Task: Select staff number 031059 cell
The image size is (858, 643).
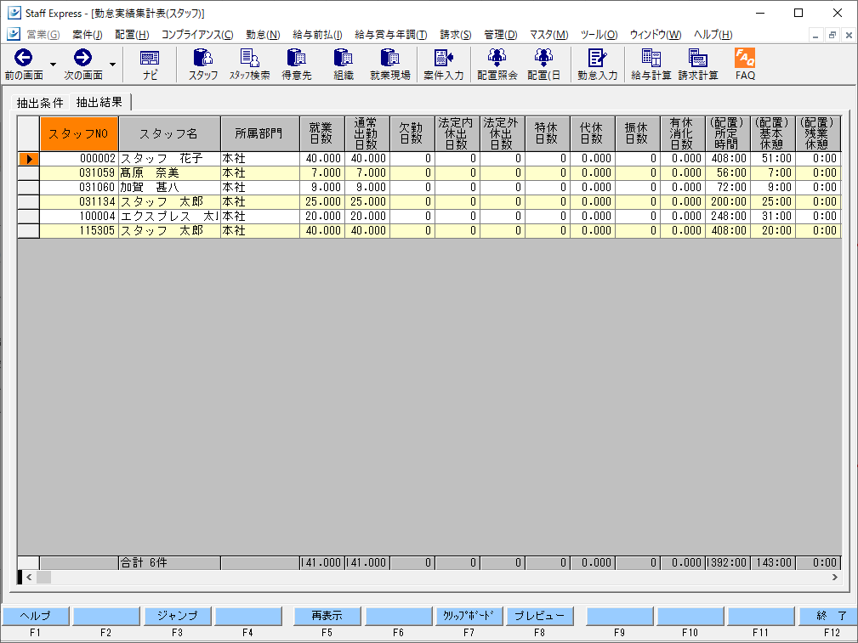Action: 79,173
